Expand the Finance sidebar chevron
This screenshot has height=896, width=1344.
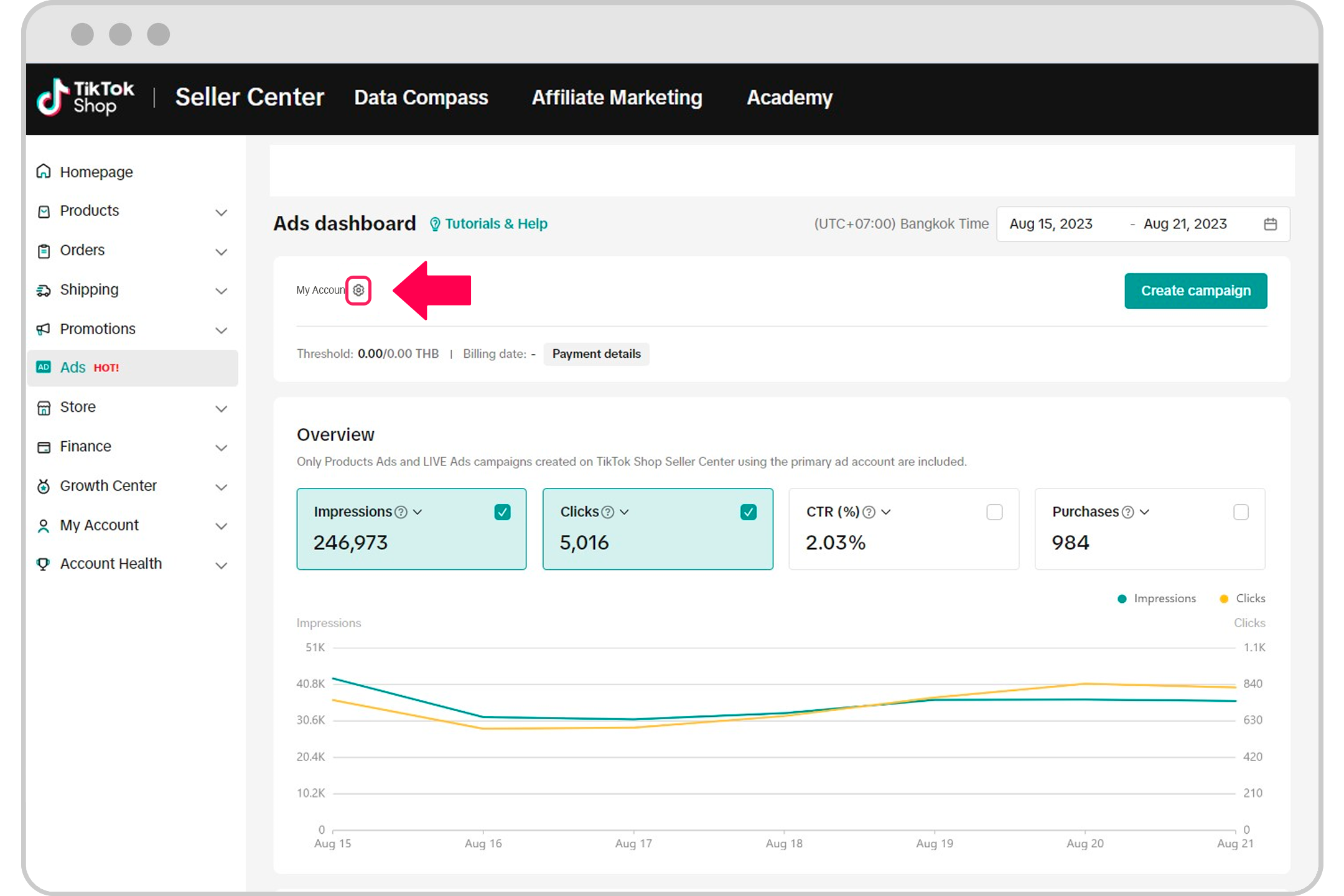tap(221, 448)
